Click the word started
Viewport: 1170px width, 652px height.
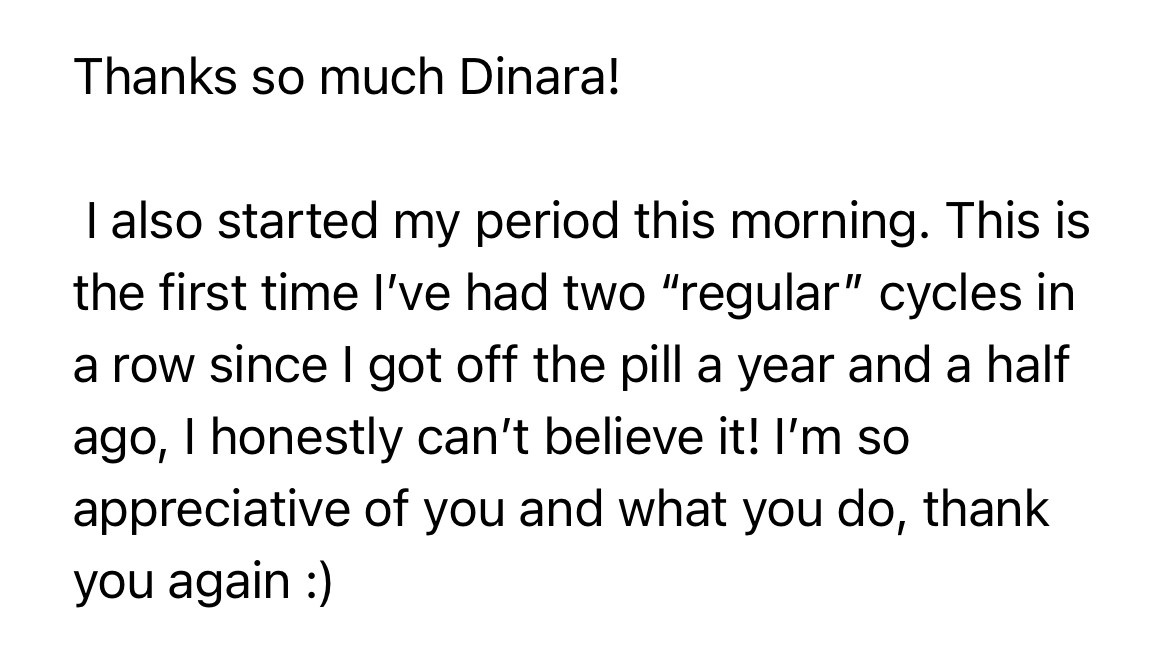coord(298,224)
